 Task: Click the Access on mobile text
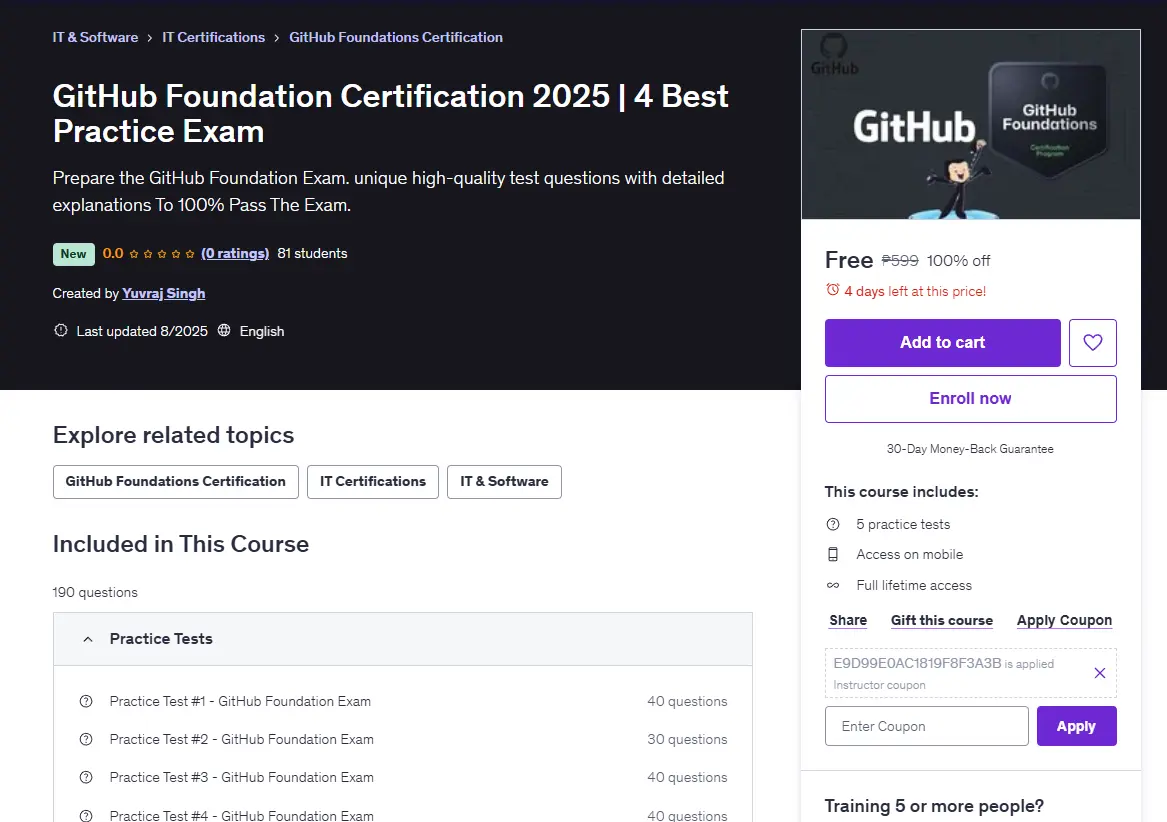click(909, 555)
